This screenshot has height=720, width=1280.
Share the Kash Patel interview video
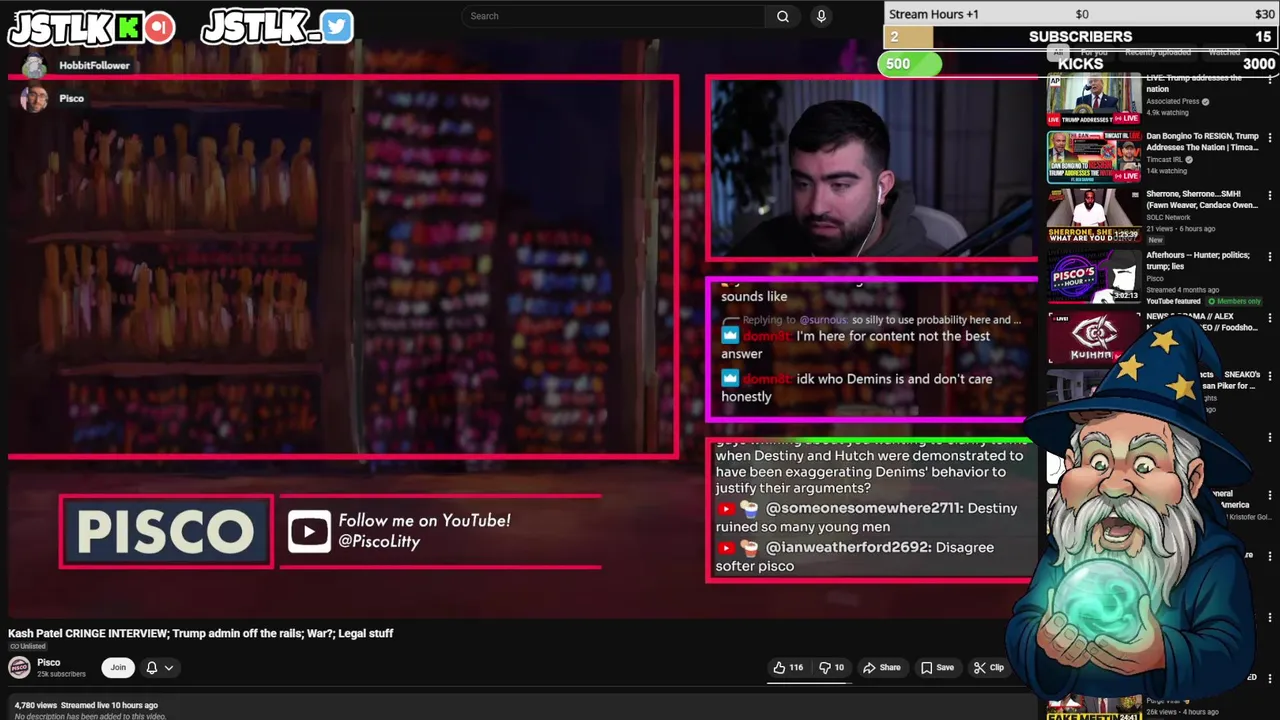click(x=882, y=668)
